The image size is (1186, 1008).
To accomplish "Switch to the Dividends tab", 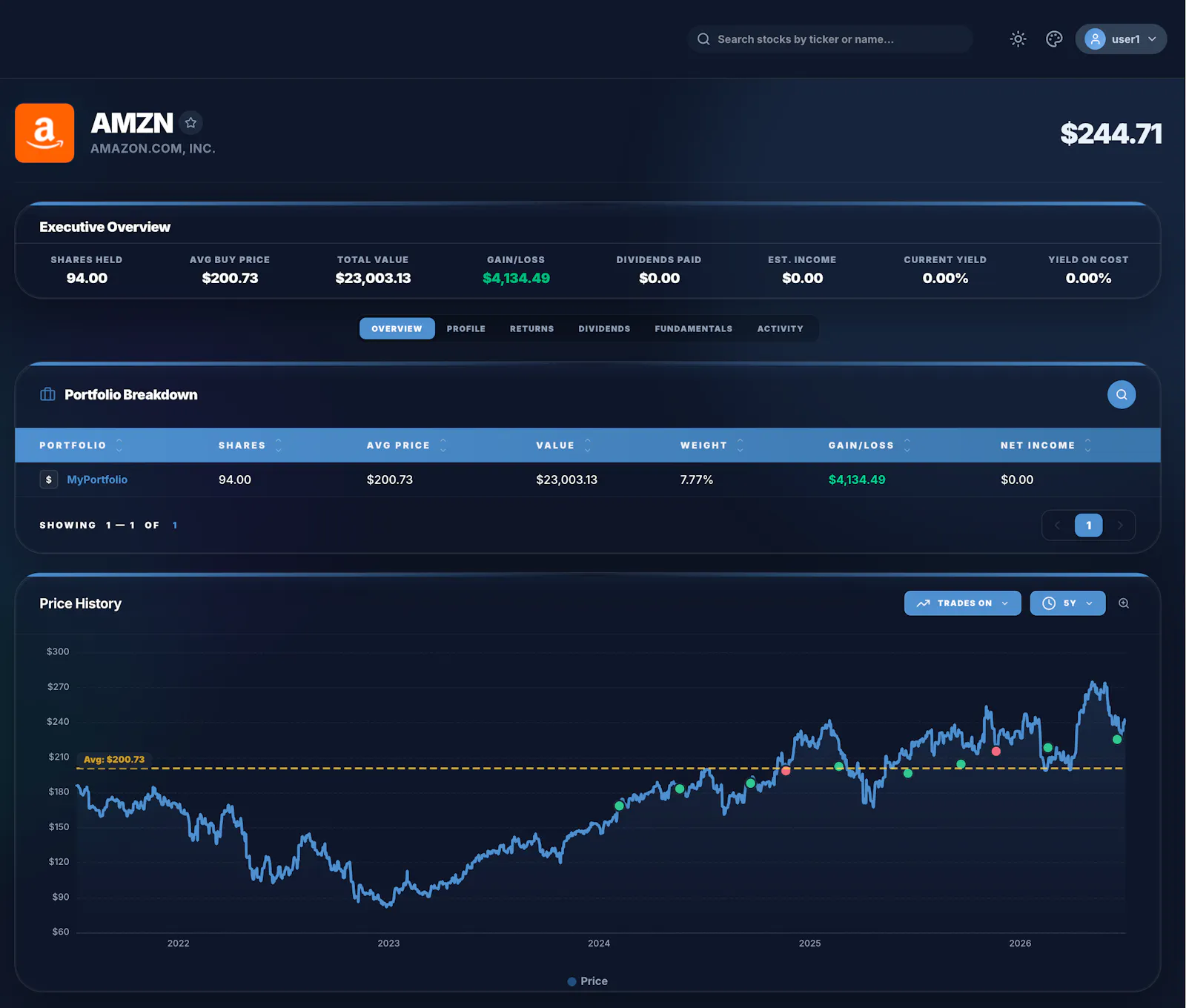I will pos(604,328).
